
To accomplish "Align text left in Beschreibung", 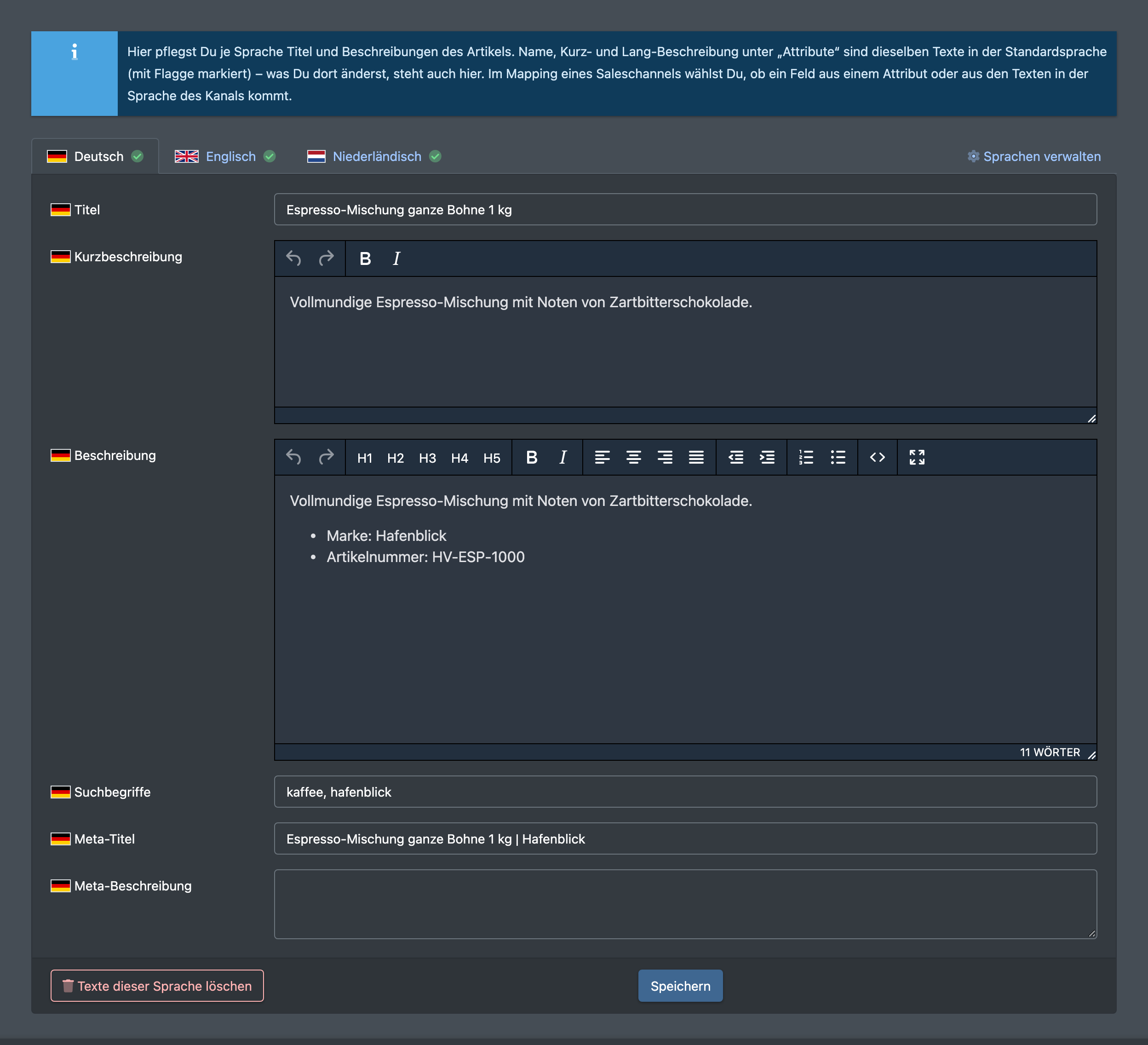I will [x=603, y=457].
